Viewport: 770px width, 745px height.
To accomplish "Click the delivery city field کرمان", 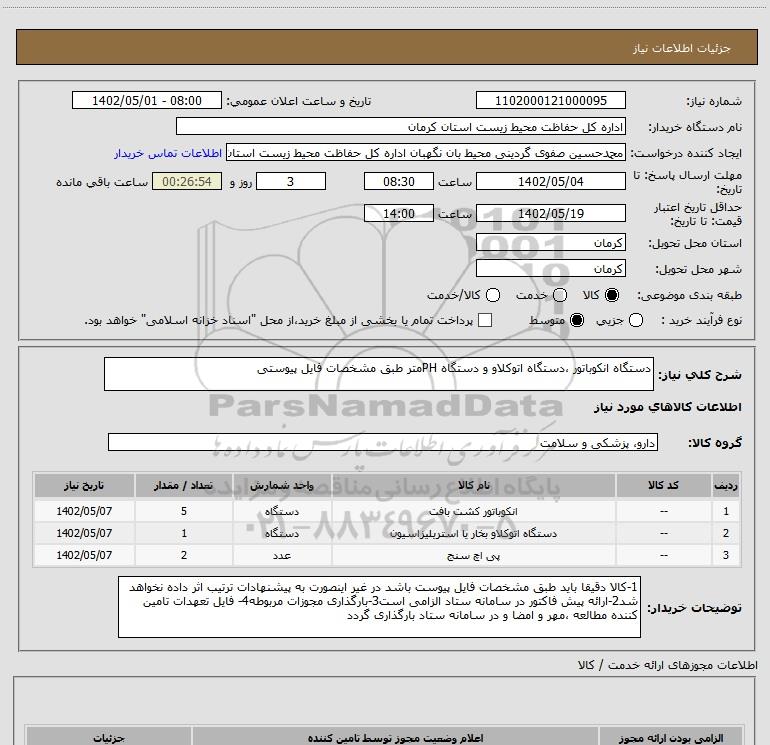I will click(550, 268).
